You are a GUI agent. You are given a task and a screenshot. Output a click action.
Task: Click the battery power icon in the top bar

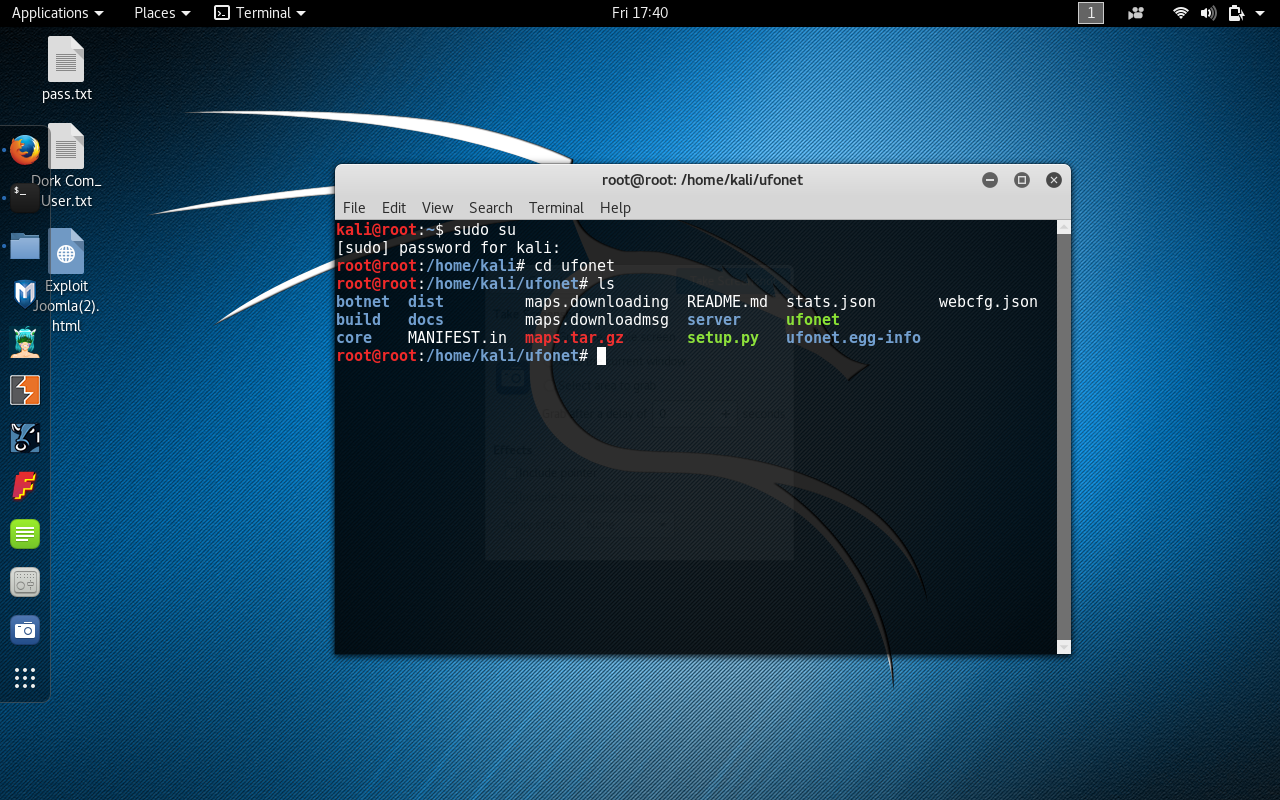pyautogui.click(x=1236, y=13)
